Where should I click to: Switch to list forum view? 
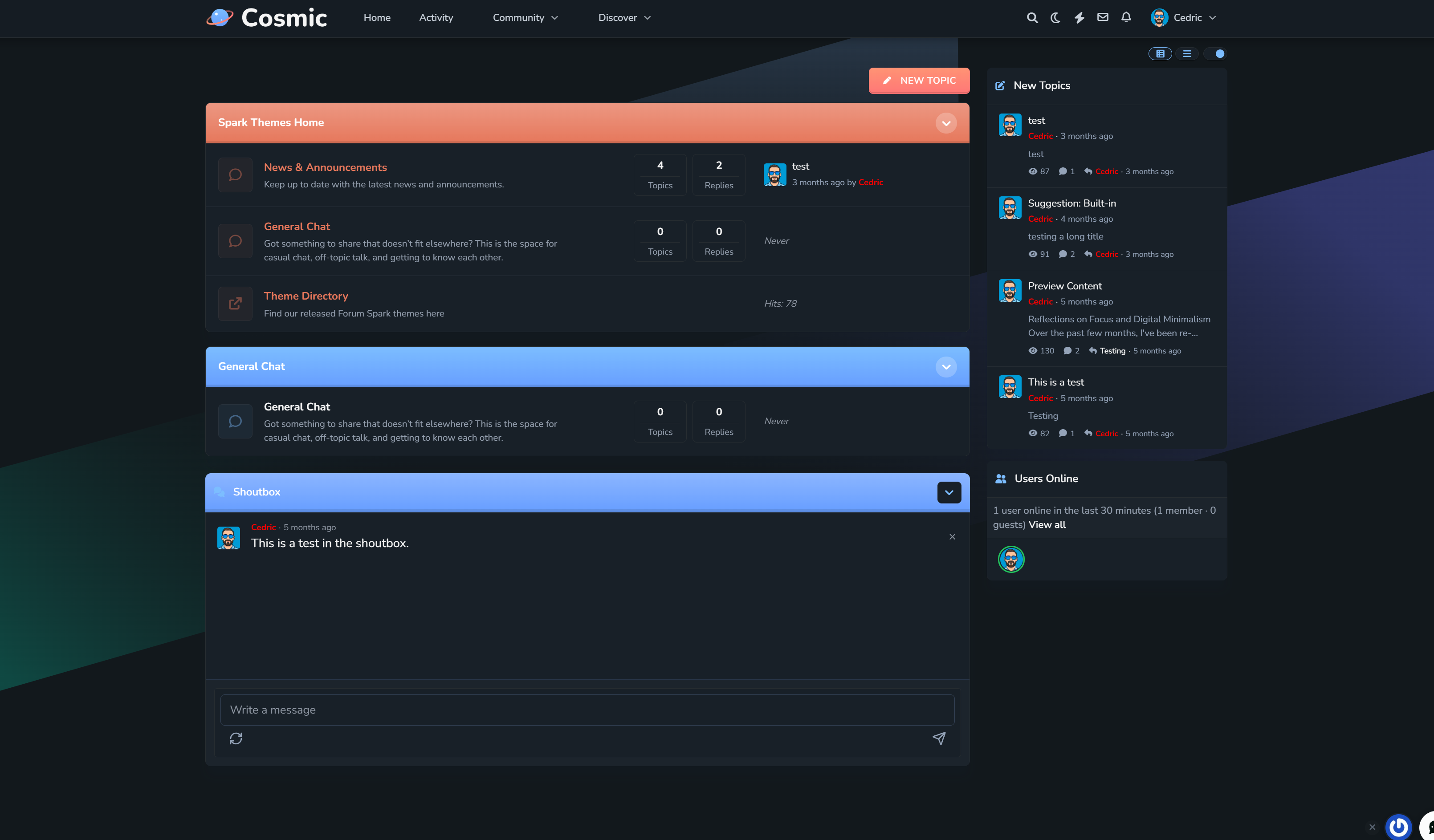pyautogui.click(x=1187, y=53)
